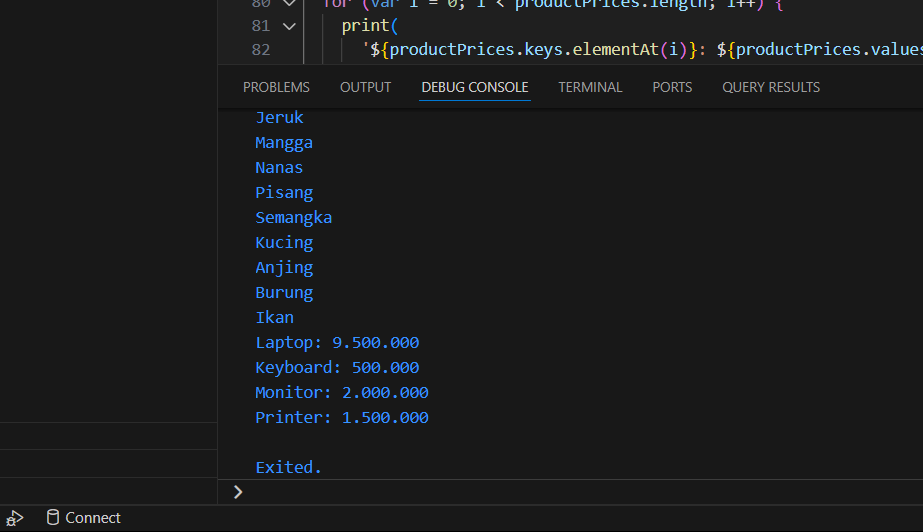
Task: Click line number 81 in the gutter
Action: (x=259, y=26)
